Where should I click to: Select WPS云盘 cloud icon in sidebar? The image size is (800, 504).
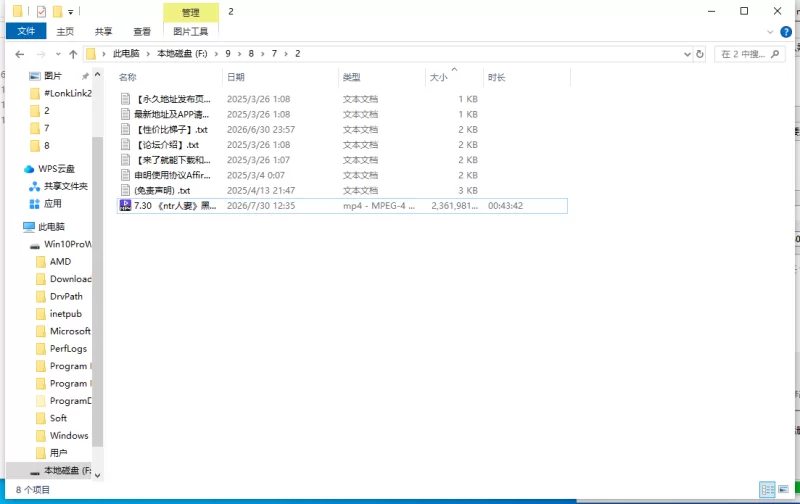coord(29,169)
